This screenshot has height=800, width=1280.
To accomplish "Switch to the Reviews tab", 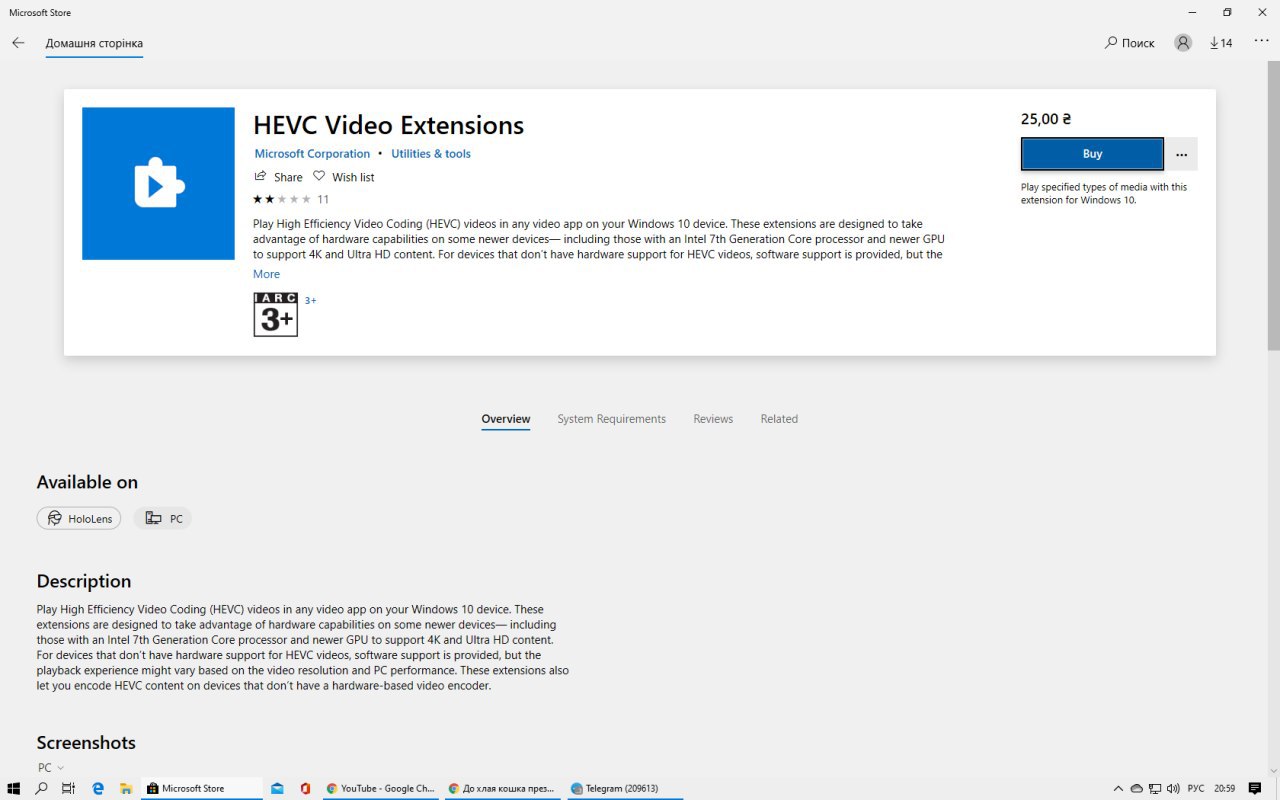I will click(713, 419).
